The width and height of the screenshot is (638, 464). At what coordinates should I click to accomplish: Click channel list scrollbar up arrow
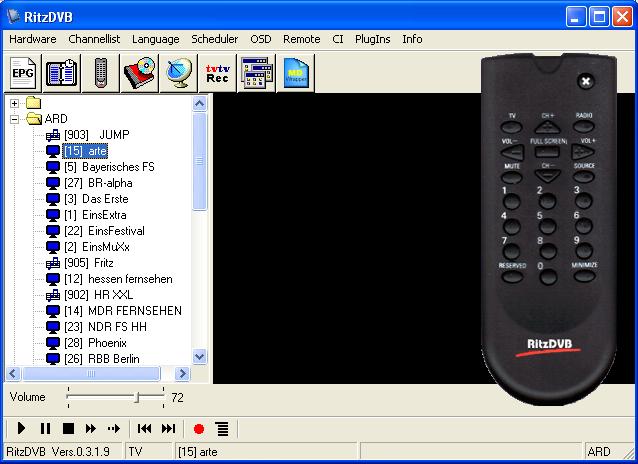199,104
